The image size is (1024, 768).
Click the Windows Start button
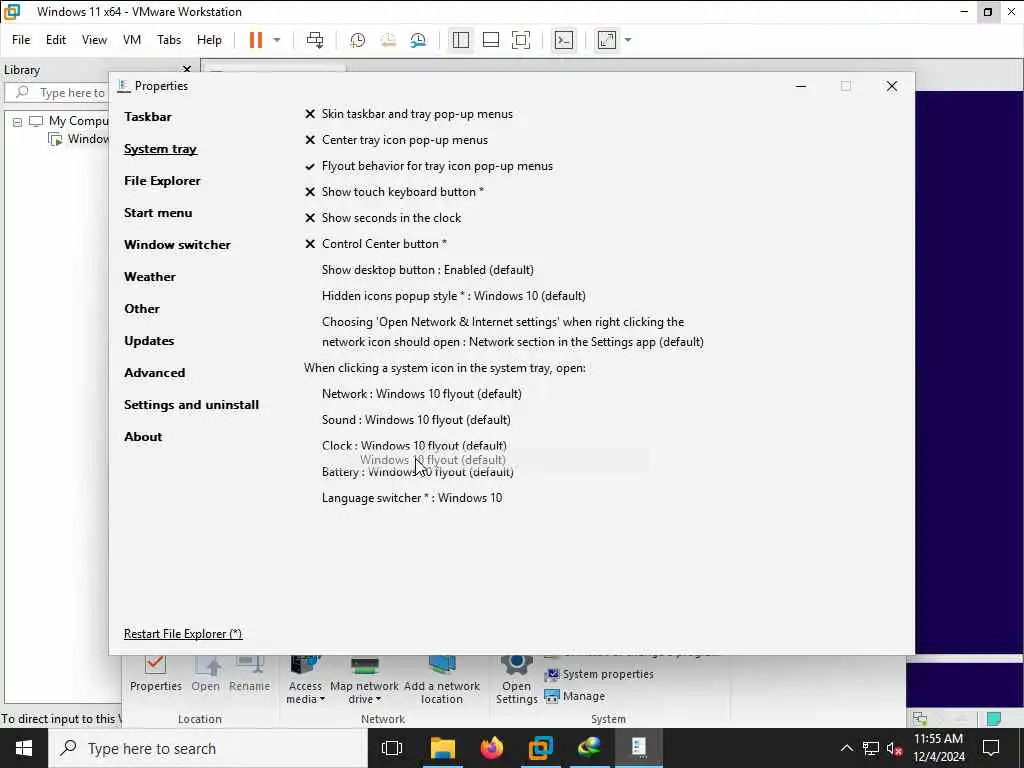[x=24, y=748]
